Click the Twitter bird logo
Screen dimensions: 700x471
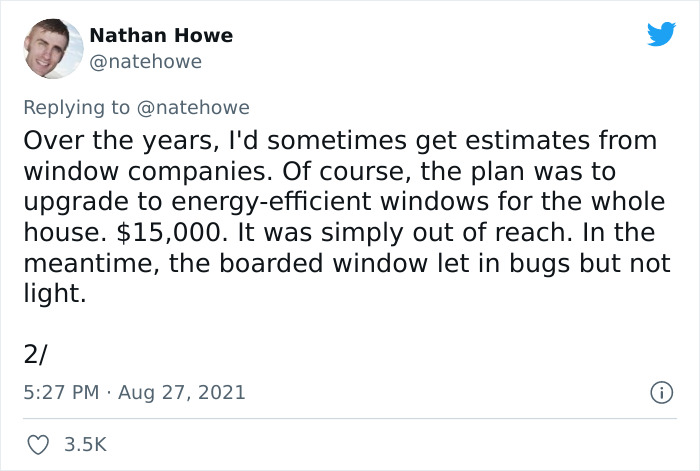click(x=661, y=34)
